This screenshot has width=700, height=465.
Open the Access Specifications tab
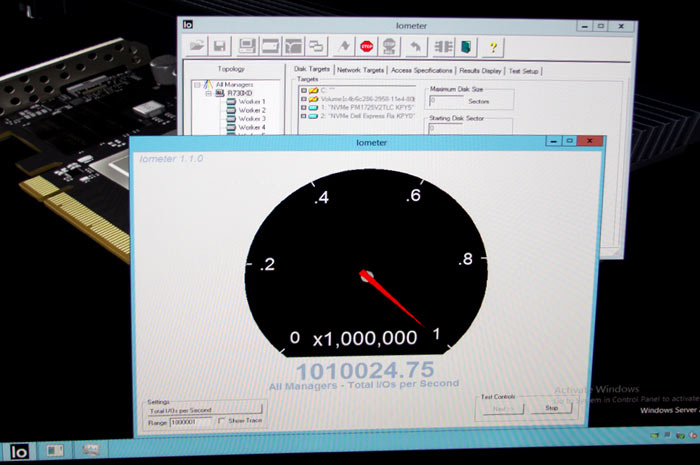tap(421, 70)
